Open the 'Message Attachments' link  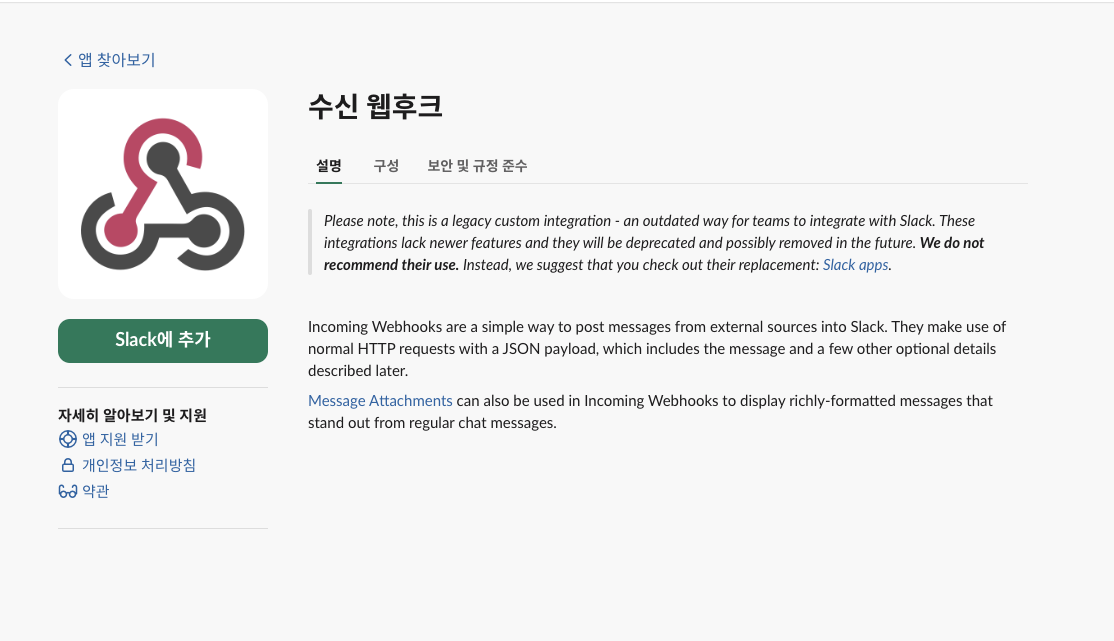point(380,401)
